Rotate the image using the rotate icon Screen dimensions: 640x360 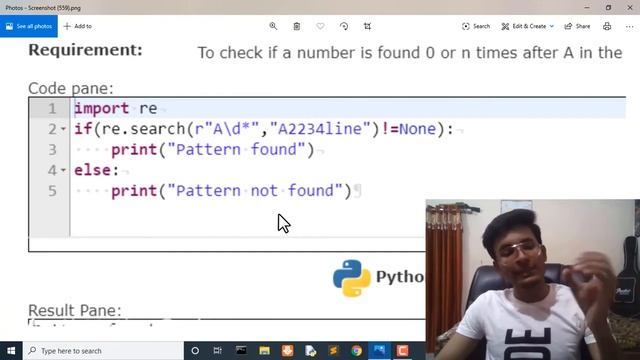344,26
